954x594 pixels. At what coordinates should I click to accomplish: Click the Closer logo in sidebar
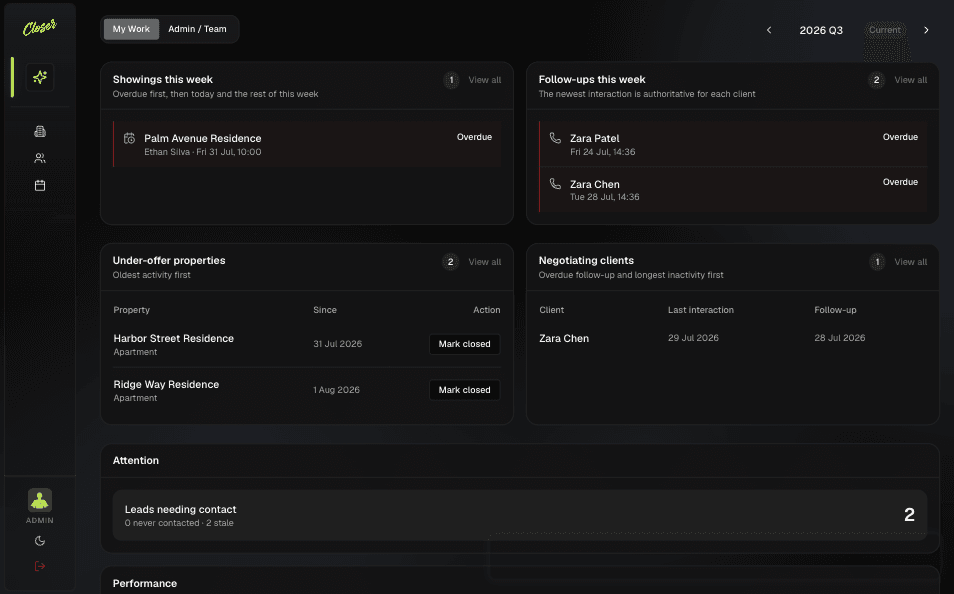click(40, 27)
